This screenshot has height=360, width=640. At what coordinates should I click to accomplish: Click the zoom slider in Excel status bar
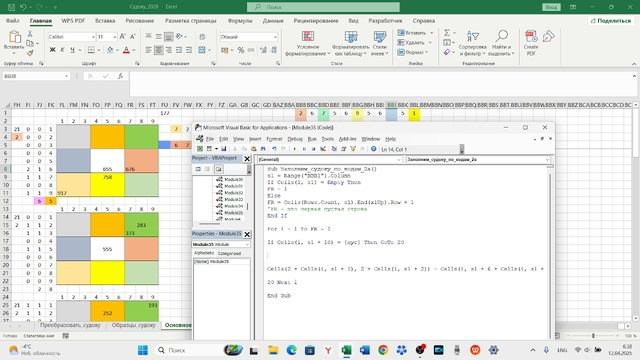[x=593, y=336]
